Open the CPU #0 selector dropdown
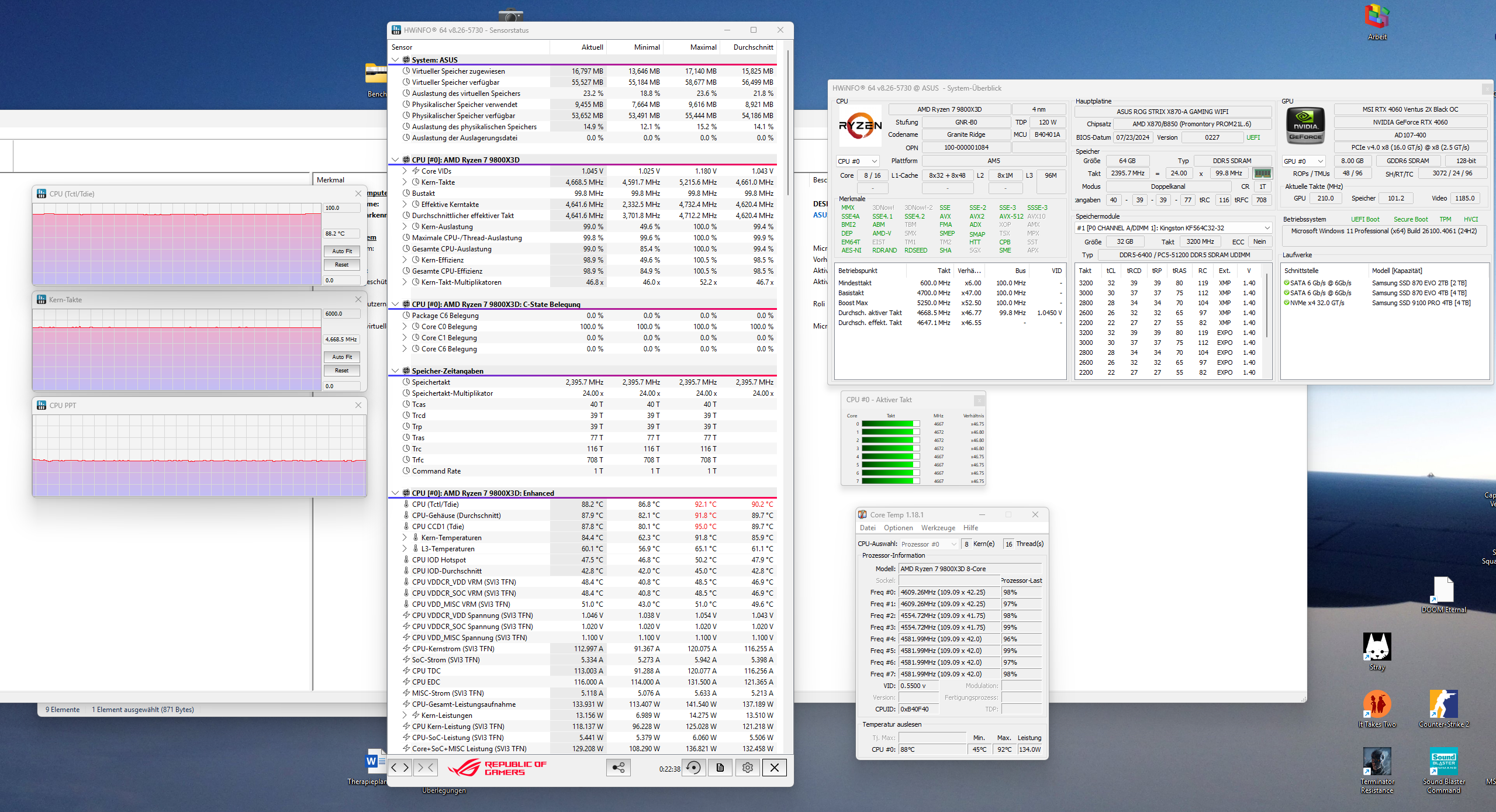 point(858,161)
